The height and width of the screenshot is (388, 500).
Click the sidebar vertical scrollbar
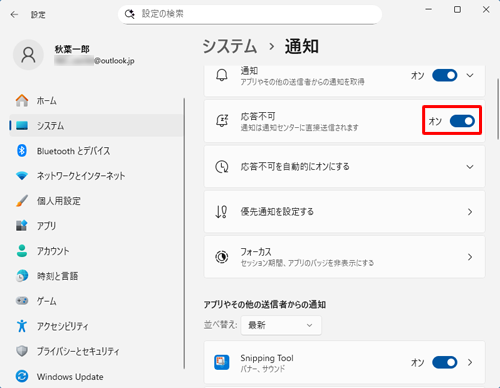[184, 233]
